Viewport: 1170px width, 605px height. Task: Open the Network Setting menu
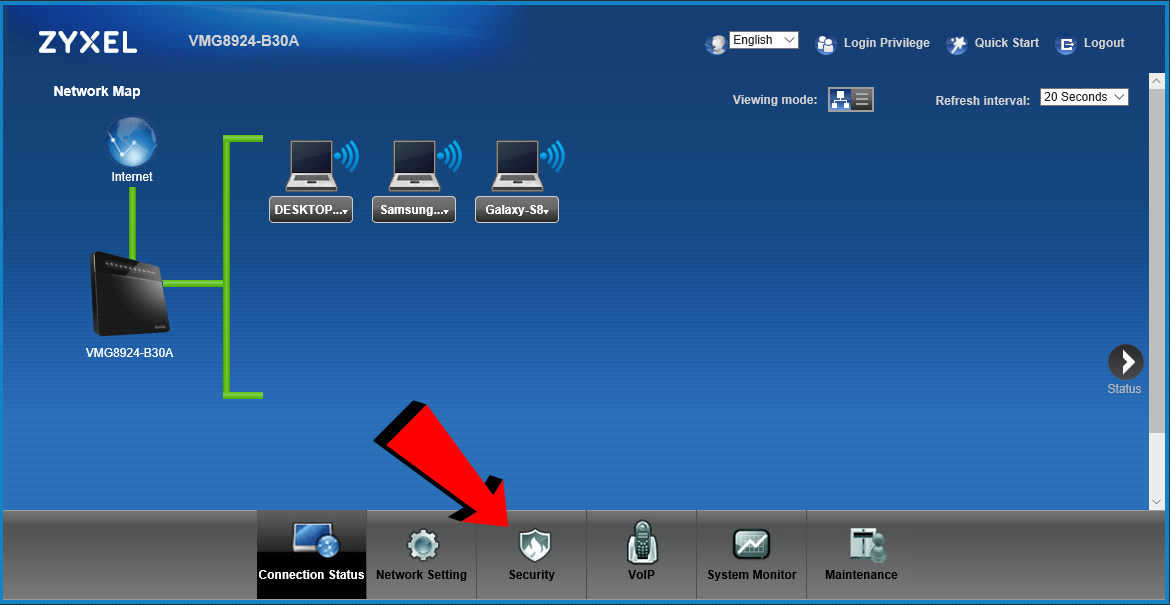(x=422, y=554)
